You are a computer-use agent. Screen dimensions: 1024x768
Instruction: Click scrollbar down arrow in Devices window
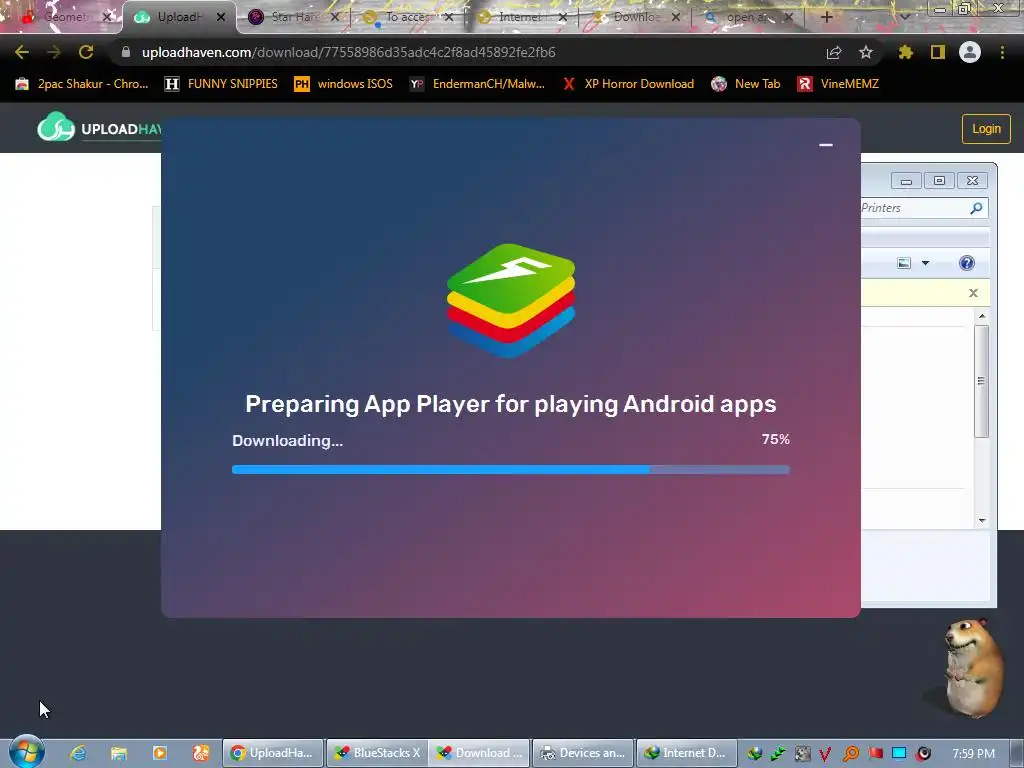[x=982, y=520]
